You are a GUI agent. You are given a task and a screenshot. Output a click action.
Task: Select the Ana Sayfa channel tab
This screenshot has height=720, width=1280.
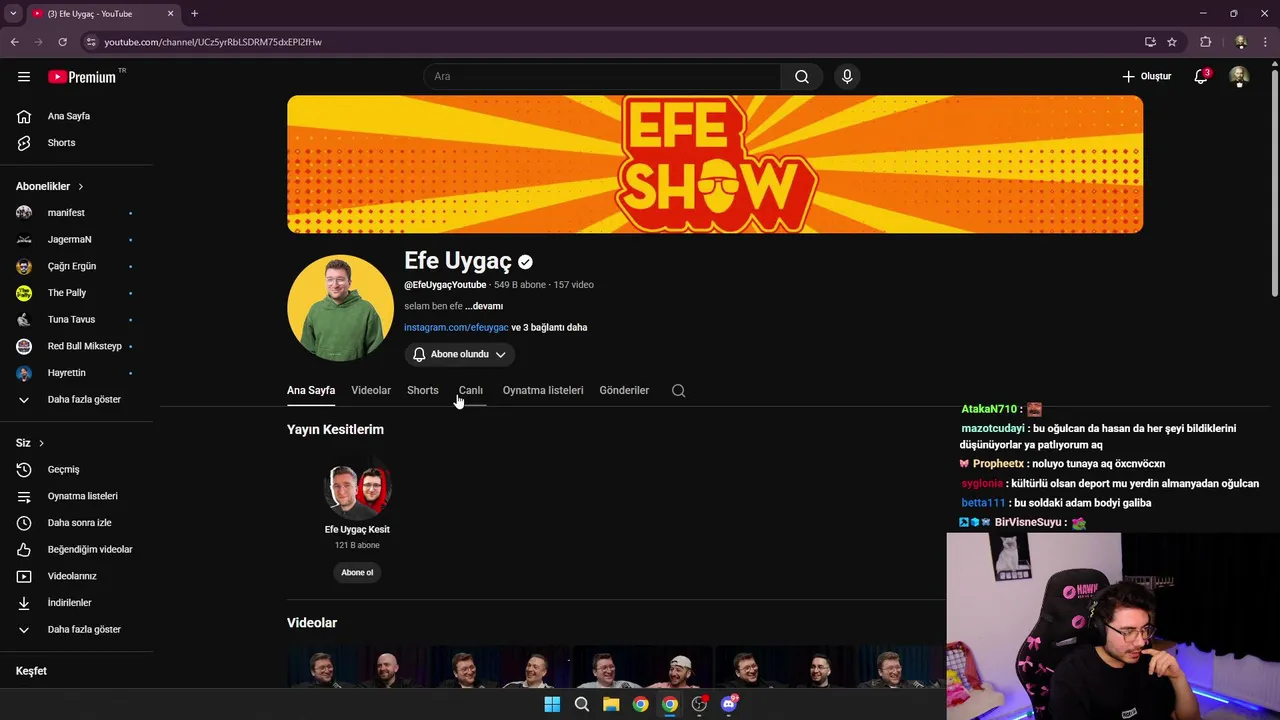tap(311, 390)
